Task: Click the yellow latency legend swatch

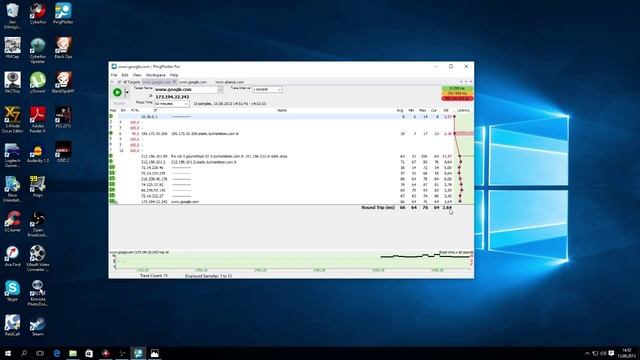Action: click(457, 93)
